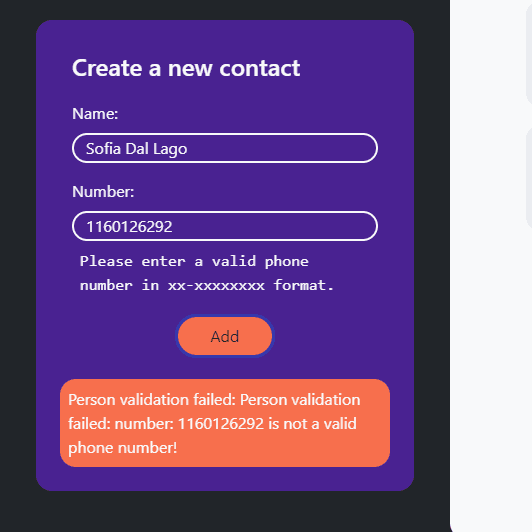Click the valid phone number hint text
Image resolution: width=532 pixels, height=532 pixels.
click(x=207, y=273)
